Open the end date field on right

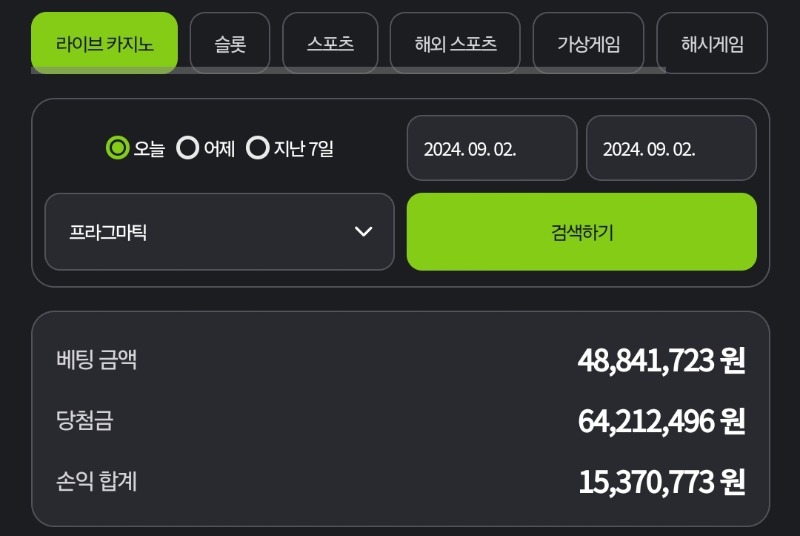671,148
